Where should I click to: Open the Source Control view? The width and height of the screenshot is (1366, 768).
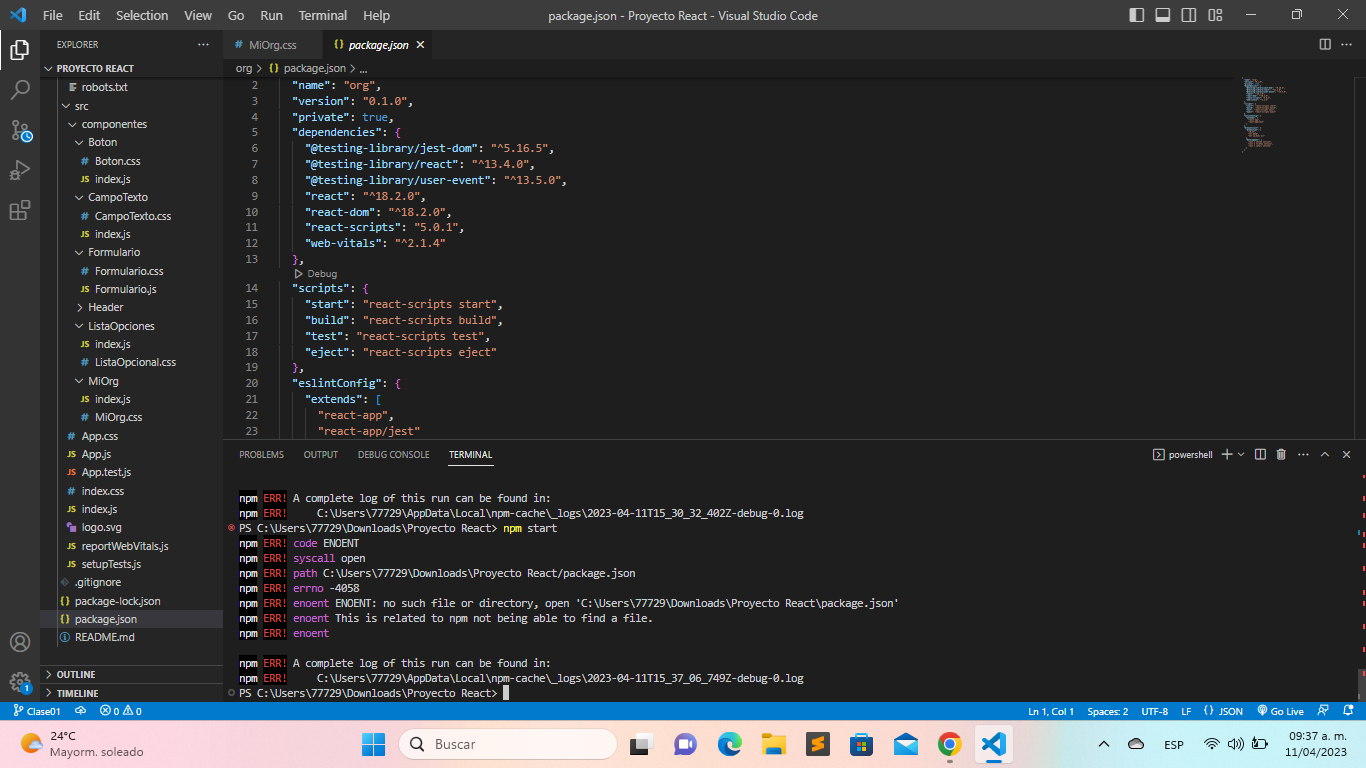20,130
